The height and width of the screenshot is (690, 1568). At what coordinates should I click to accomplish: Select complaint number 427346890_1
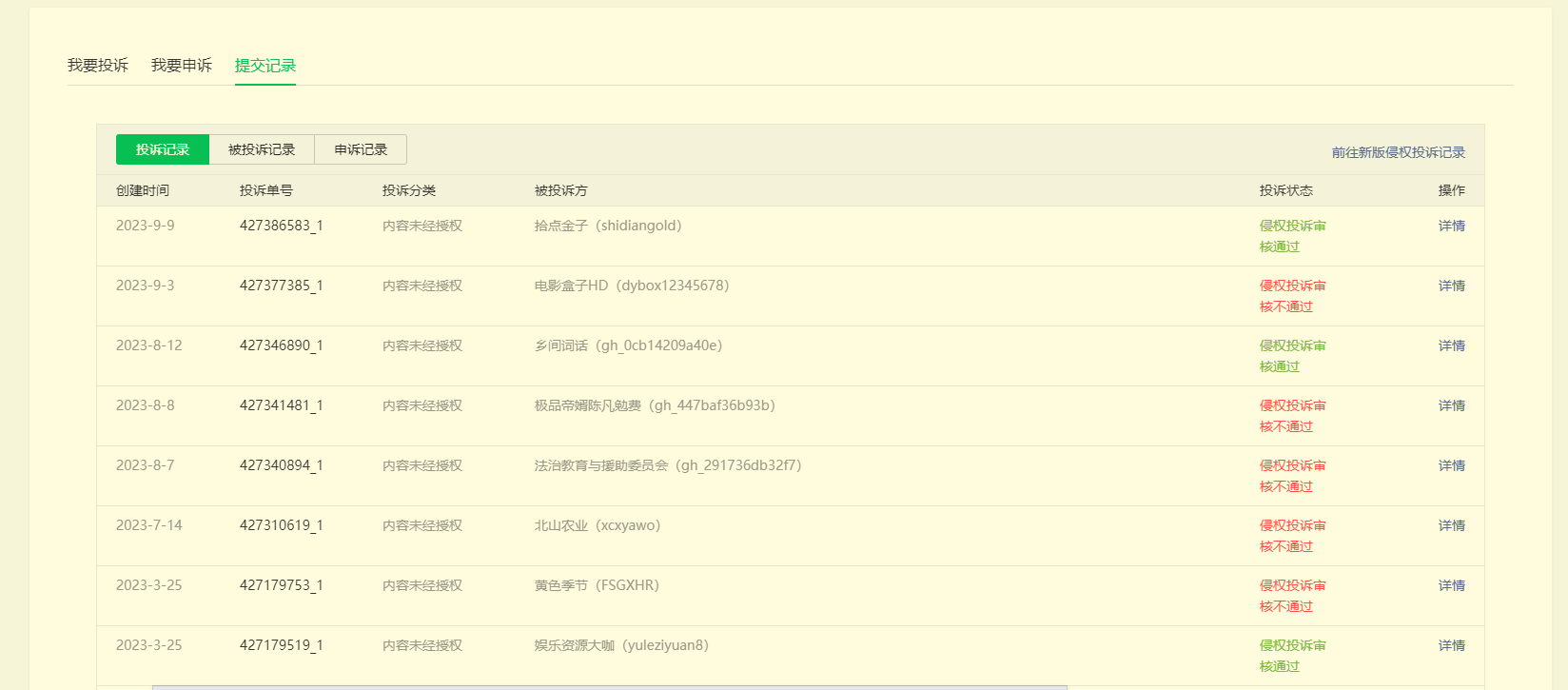tap(282, 345)
